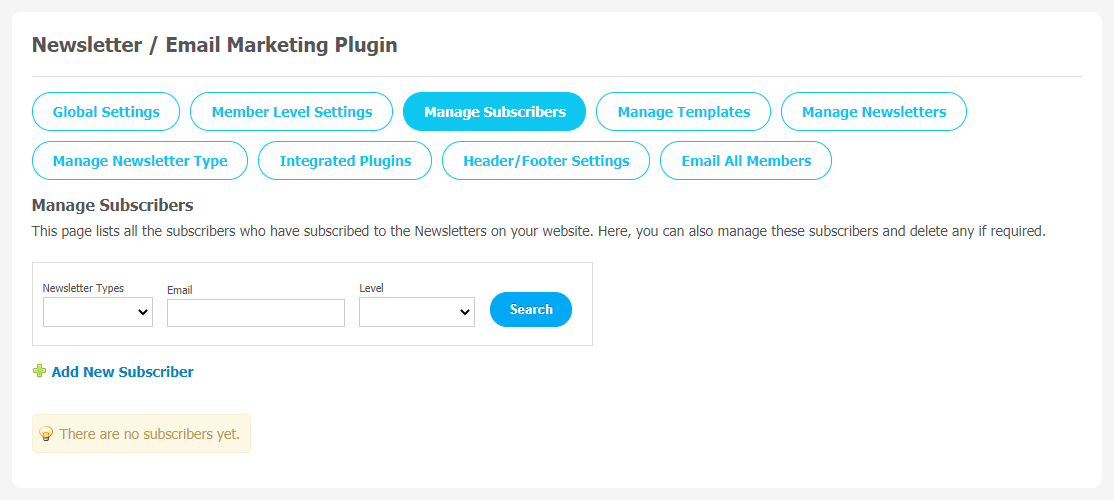Click the lightbulb tip icon
The image size is (1114, 500).
pyautogui.click(x=46, y=434)
